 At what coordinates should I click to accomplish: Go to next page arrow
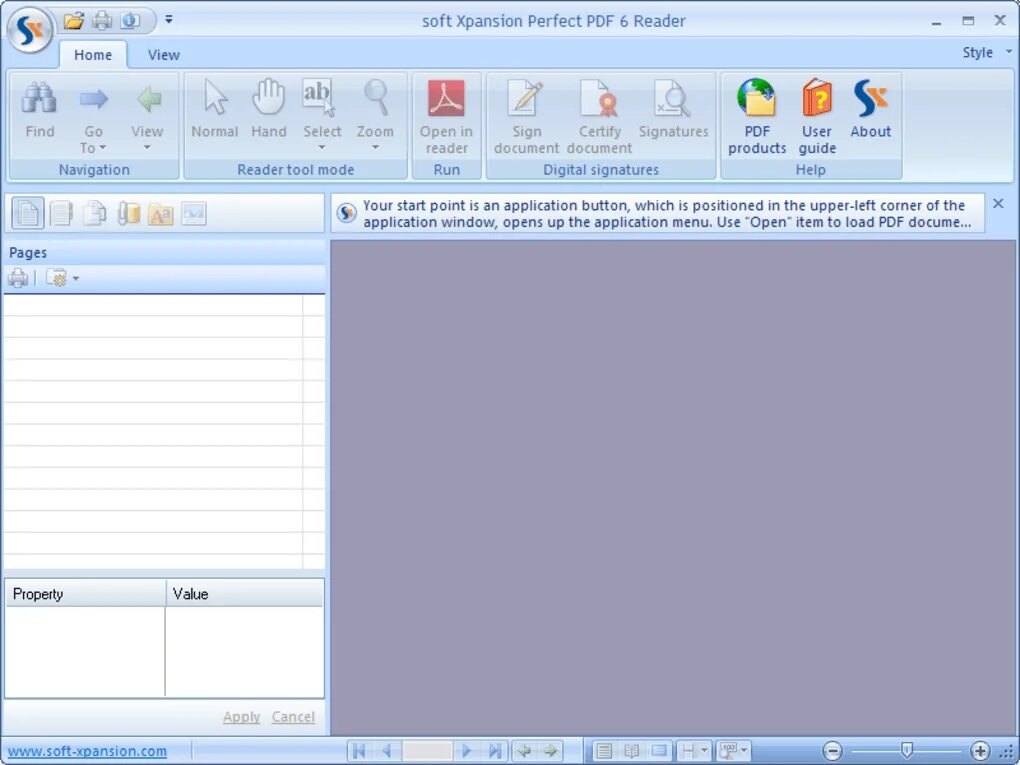coord(466,751)
